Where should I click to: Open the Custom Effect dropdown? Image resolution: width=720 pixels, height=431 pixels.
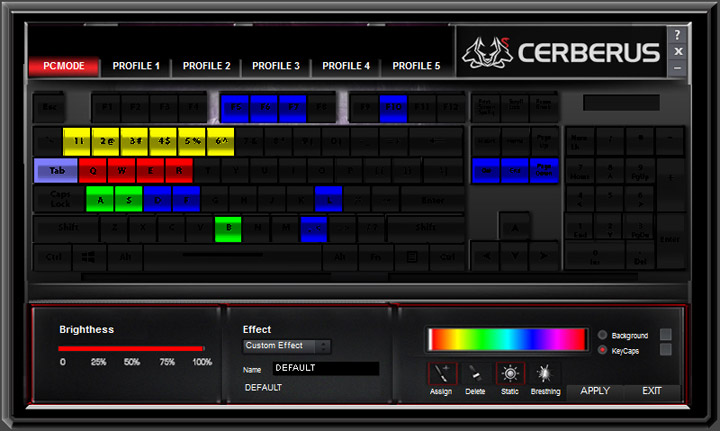tap(287, 346)
